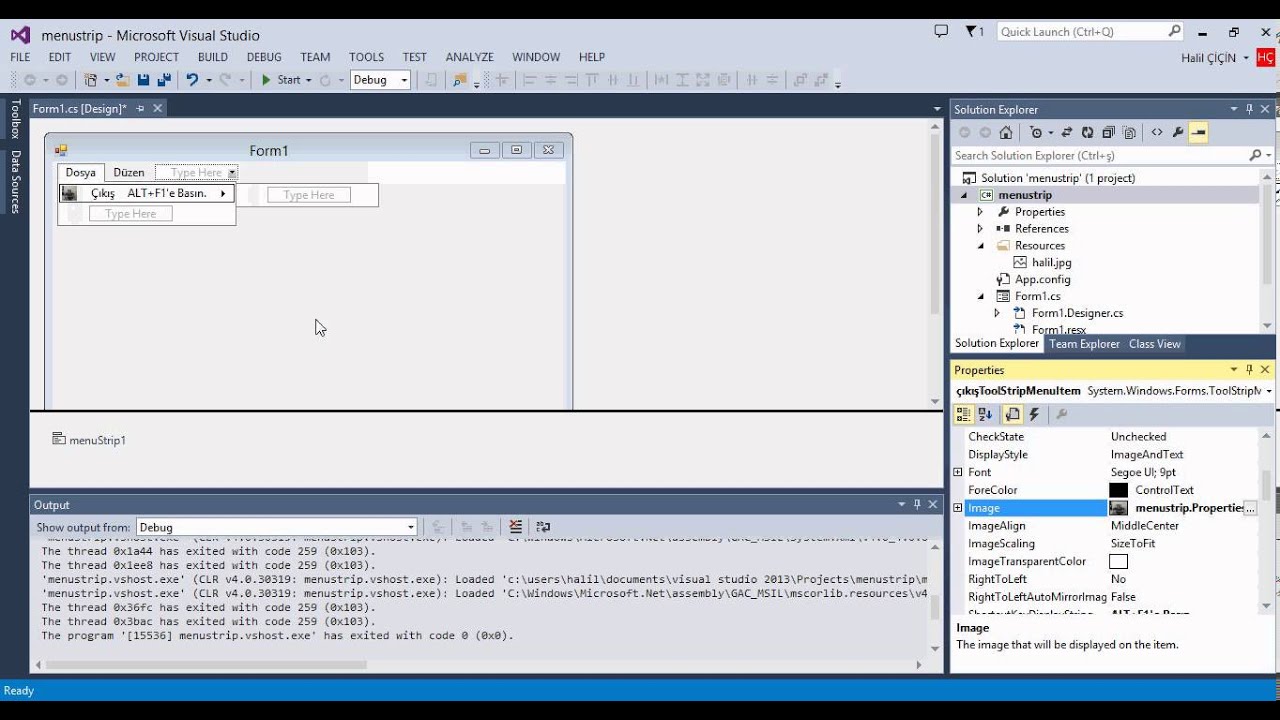
Task: Open the Data Sources side panel
Action: [15, 181]
